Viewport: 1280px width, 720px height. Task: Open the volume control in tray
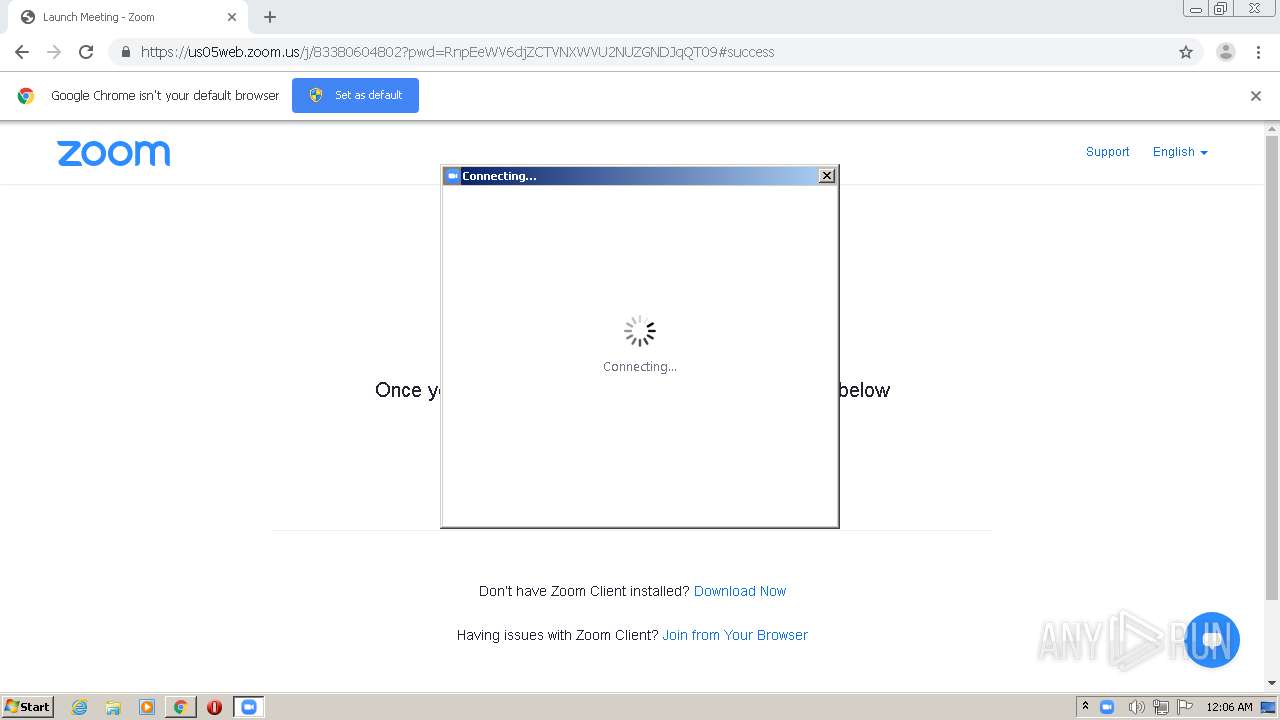(1136, 707)
